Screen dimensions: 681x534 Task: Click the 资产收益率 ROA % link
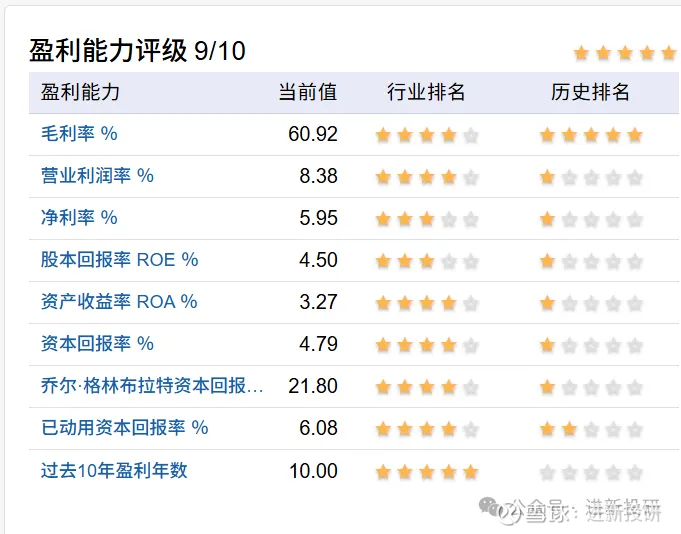pyautogui.click(x=119, y=302)
